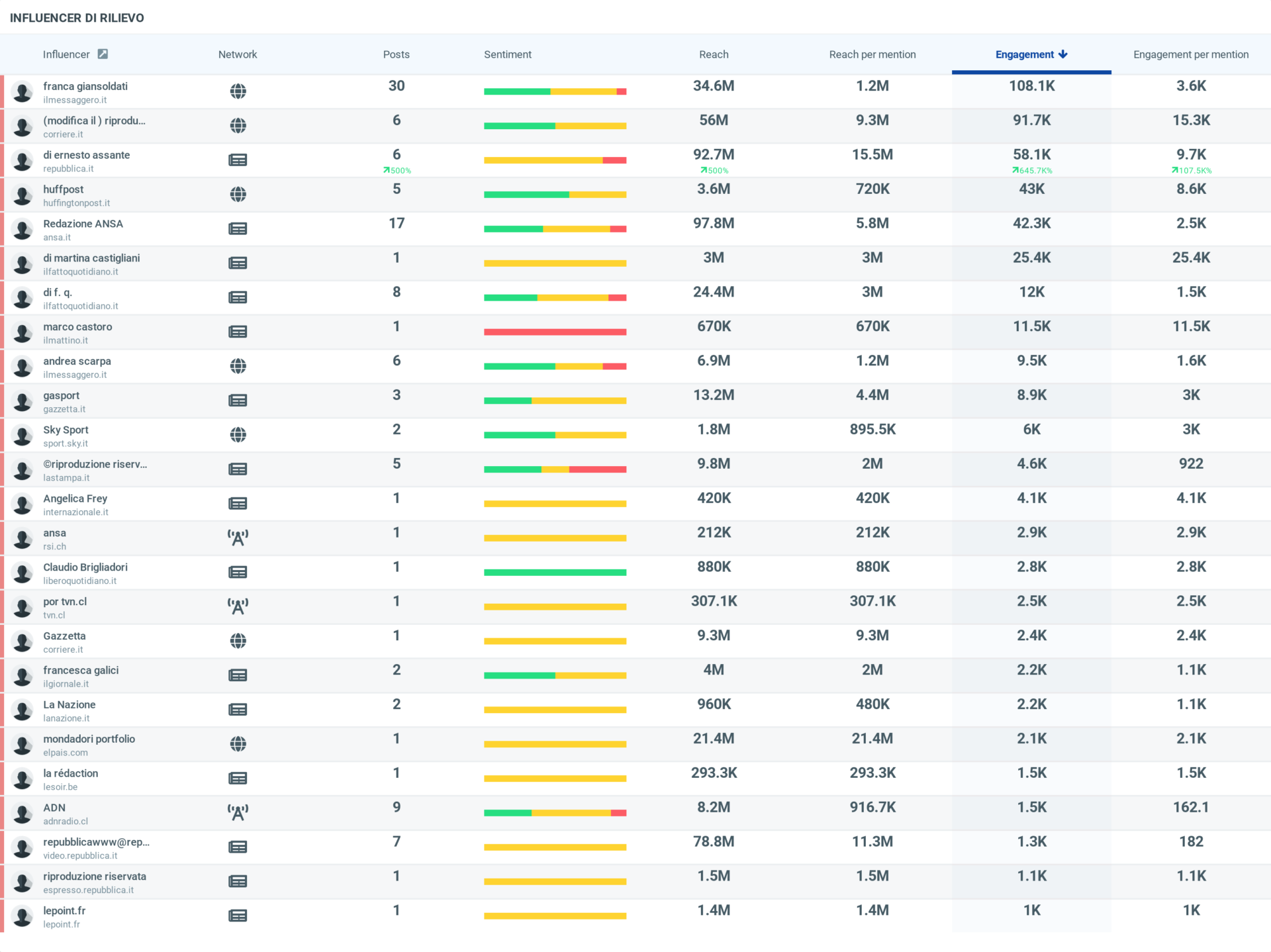Click the Influencer column header
The image size is (1271, 952).
(66, 54)
